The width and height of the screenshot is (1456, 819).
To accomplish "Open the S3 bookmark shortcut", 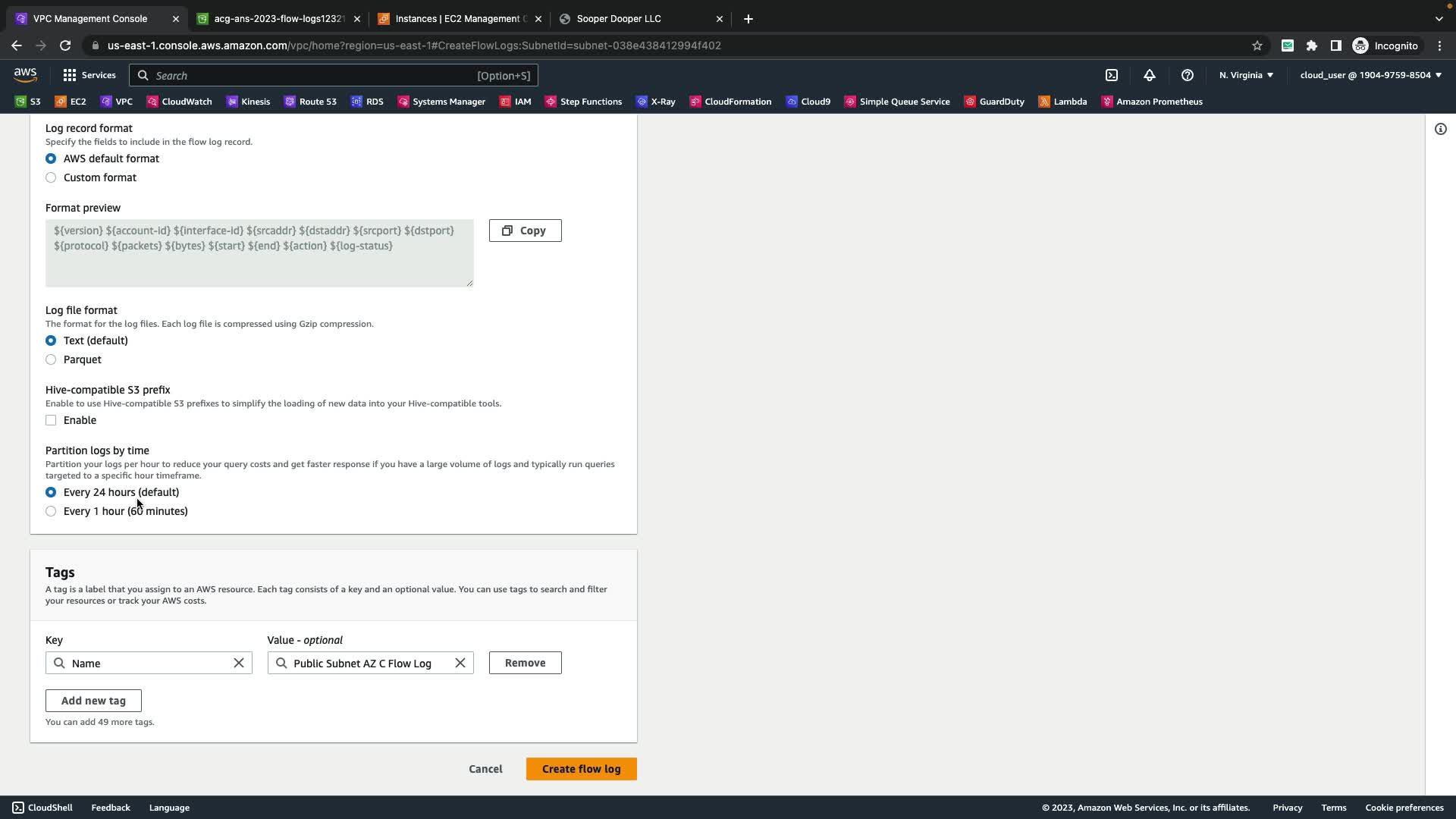I will (28, 102).
